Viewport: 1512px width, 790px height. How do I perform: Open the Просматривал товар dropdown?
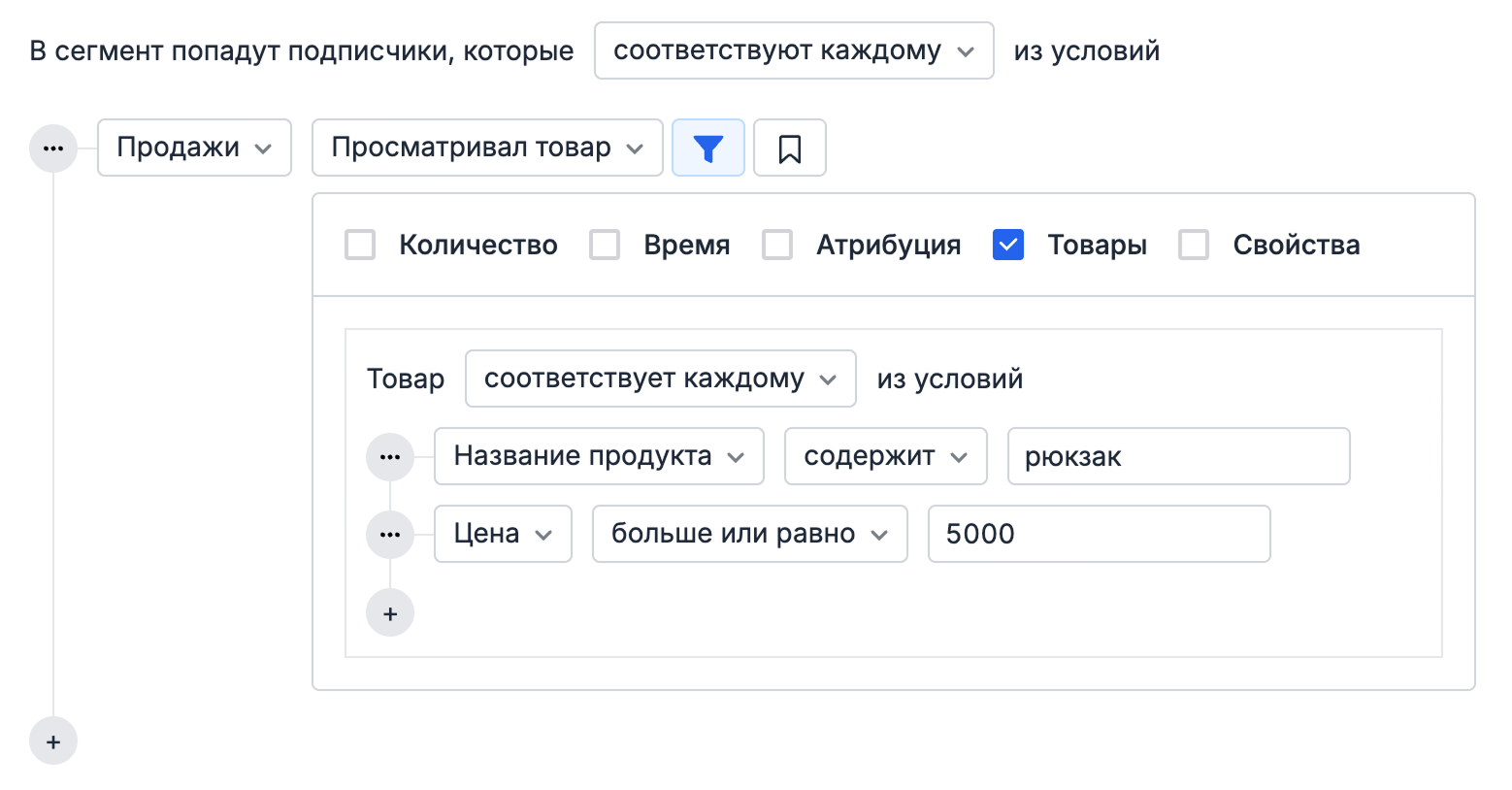486,148
